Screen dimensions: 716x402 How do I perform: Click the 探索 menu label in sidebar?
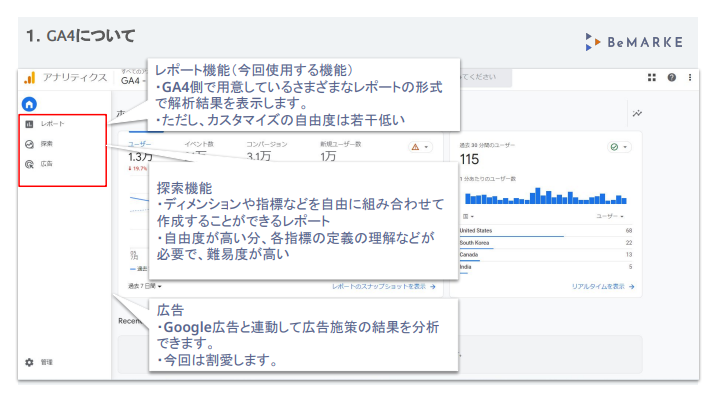click(47, 144)
